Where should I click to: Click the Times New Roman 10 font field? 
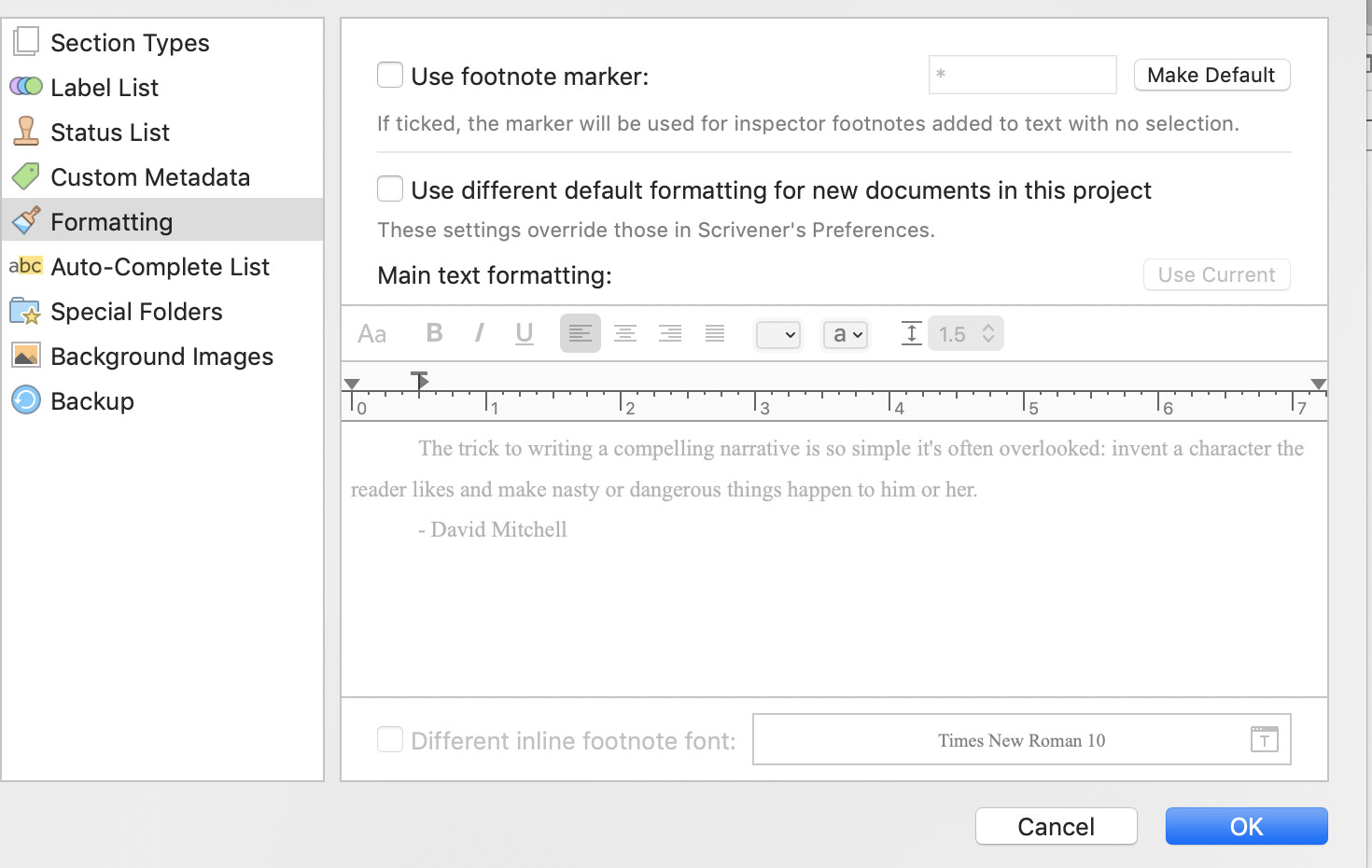(x=1021, y=739)
